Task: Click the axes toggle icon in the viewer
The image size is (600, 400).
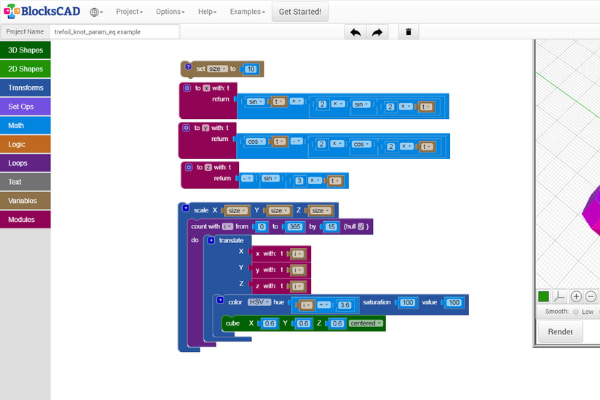Action: (559, 296)
